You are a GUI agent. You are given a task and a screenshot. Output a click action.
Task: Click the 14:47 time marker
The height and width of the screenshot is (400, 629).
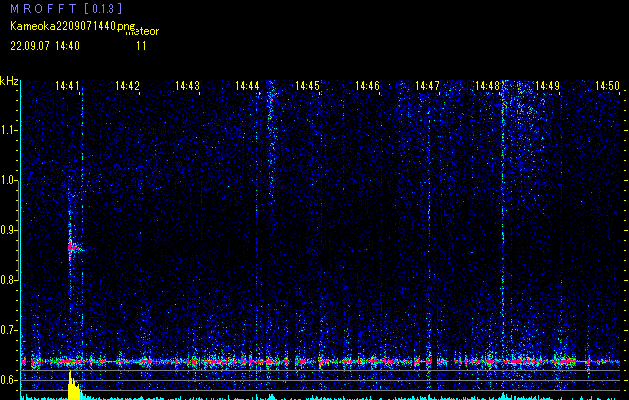[427, 86]
